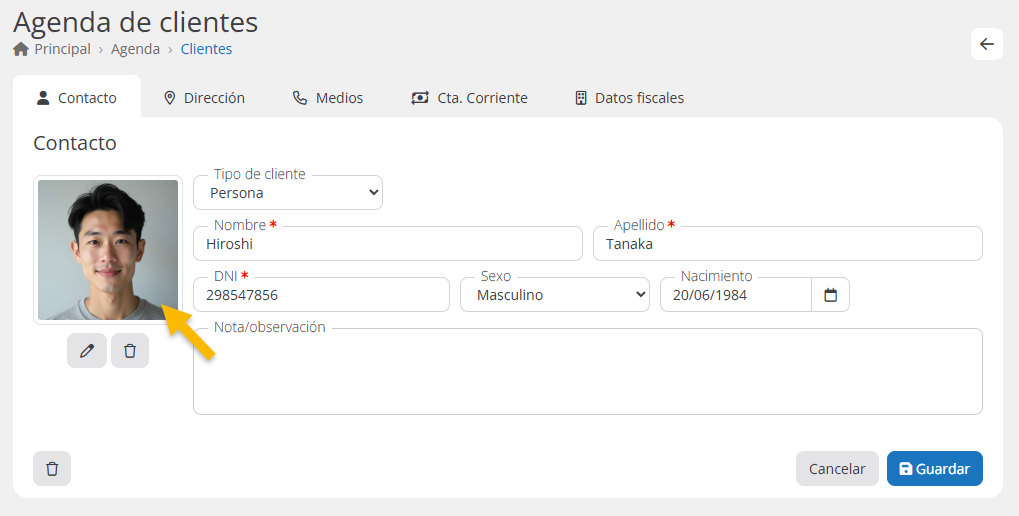Click the pencil icon to edit photo
The height and width of the screenshot is (516, 1019).
[x=87, y=351]
